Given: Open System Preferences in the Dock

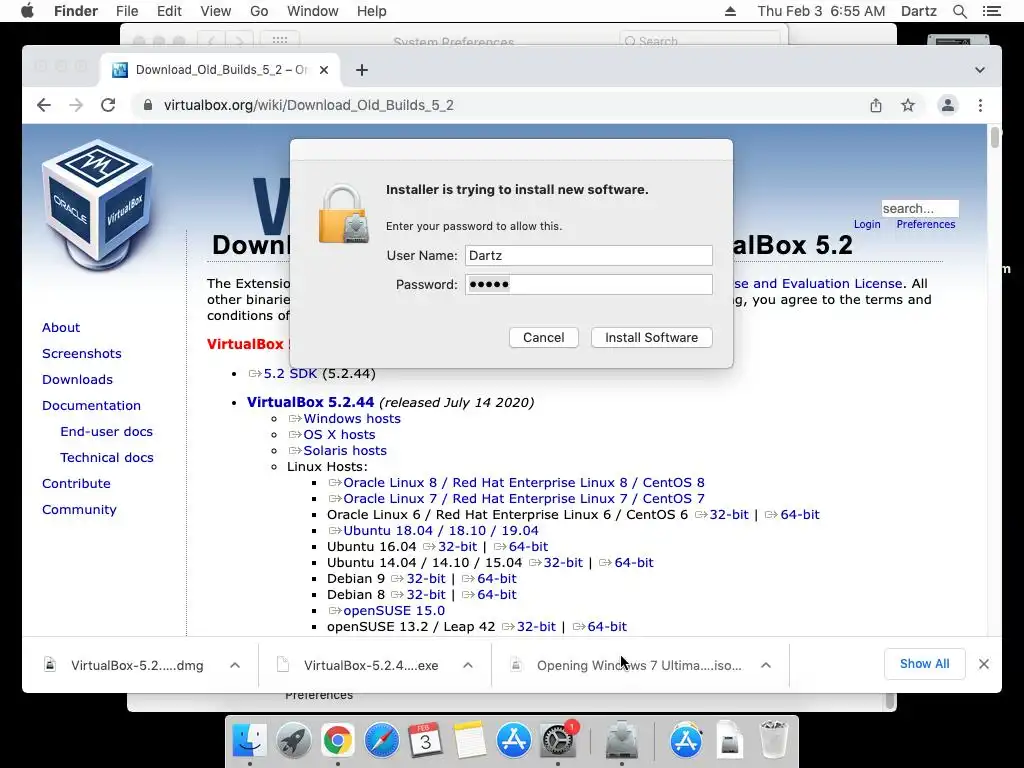Looking at the screenshot, I should click(557, 740).
